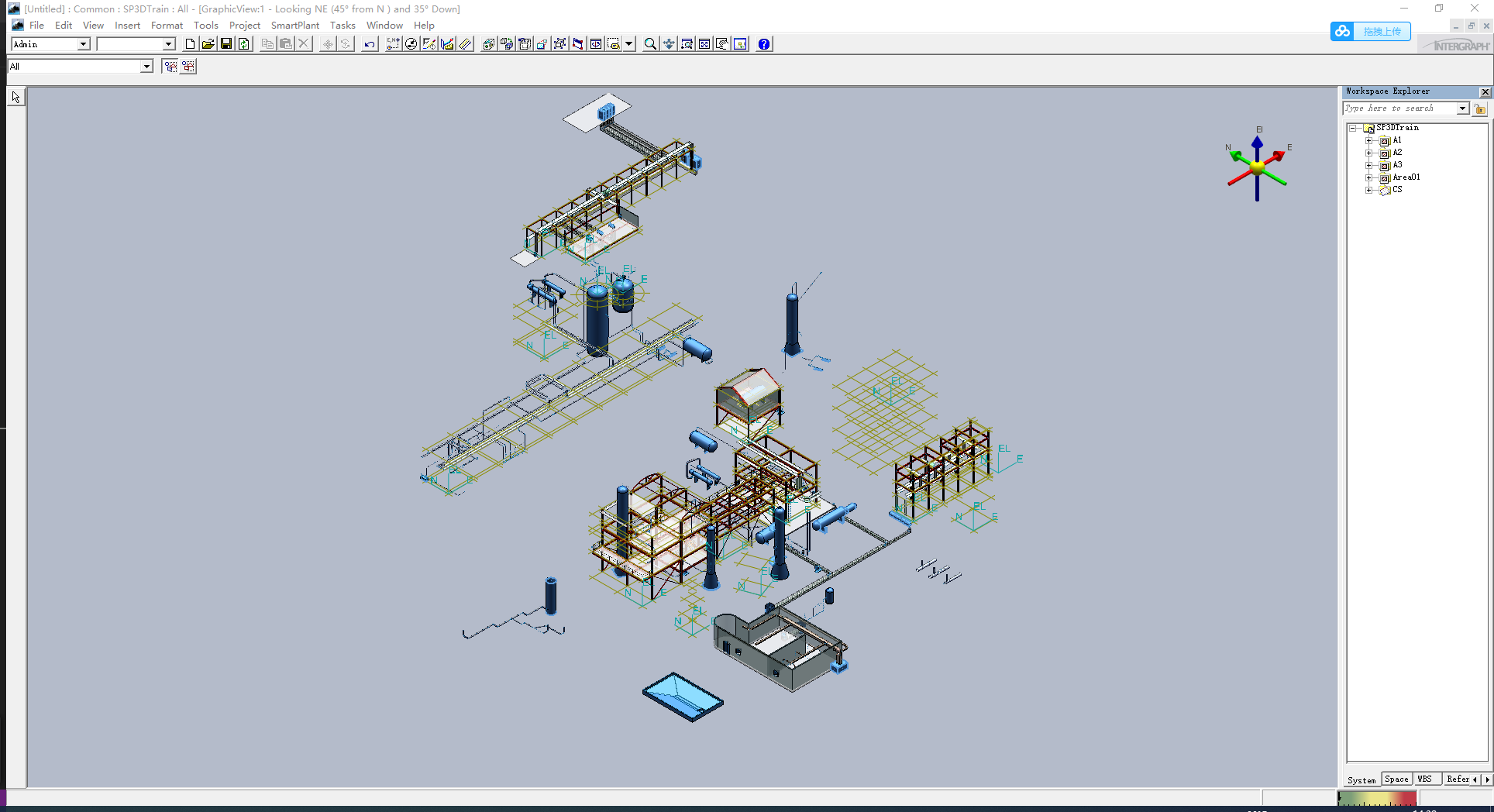
Task: Toggle the checkbox next to A1
Action: (x=1386, y=140)
